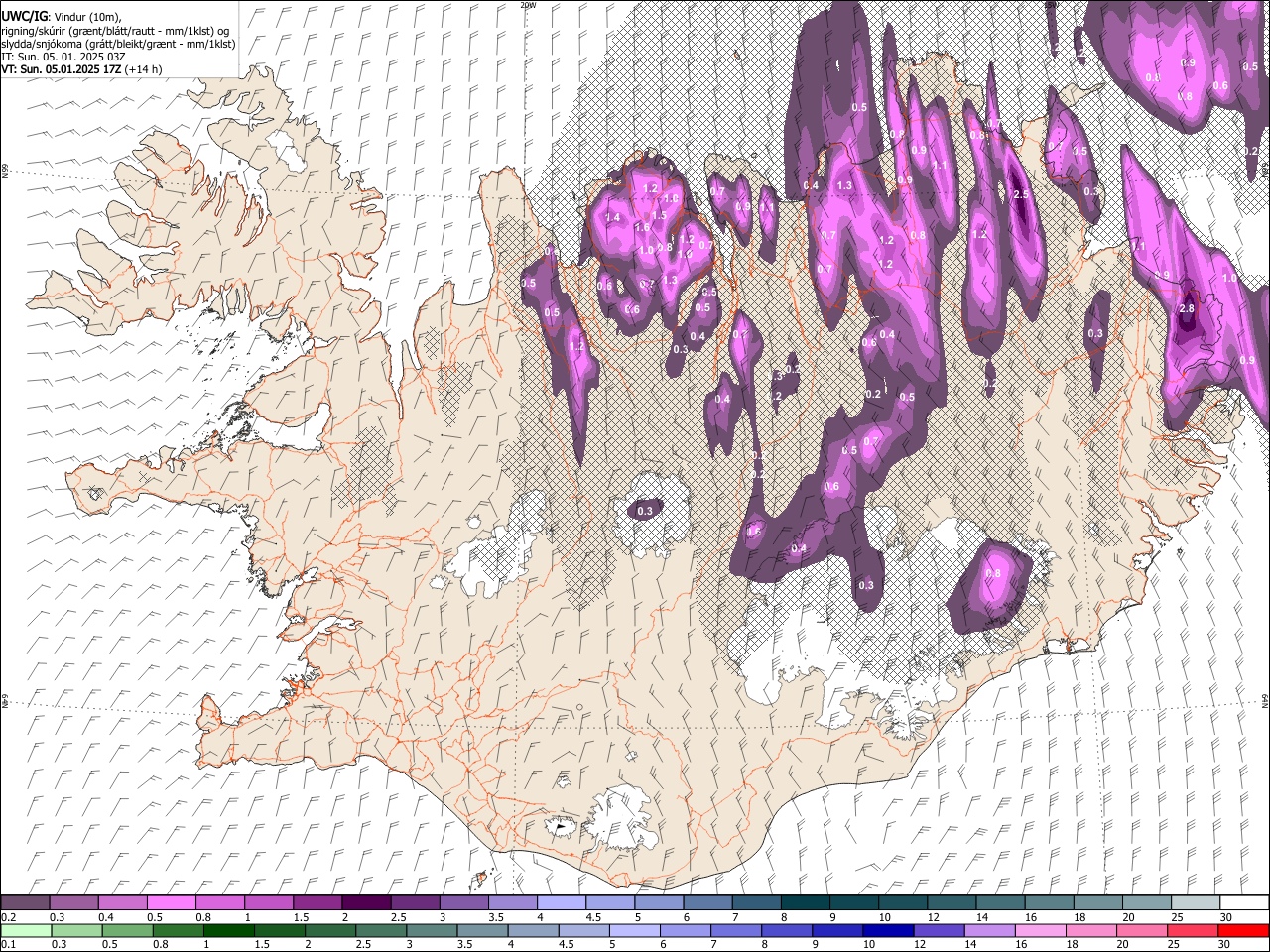Pick bottom-row swatch between 2 and 2.5

(330, 930)
